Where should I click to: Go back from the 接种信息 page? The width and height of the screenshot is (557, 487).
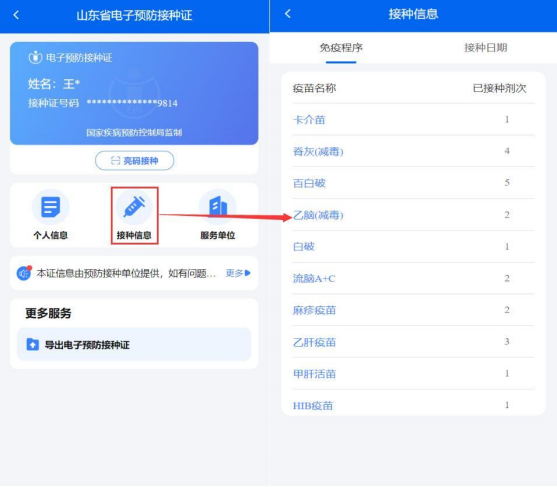pyautogui.click(x=288, y=13)
